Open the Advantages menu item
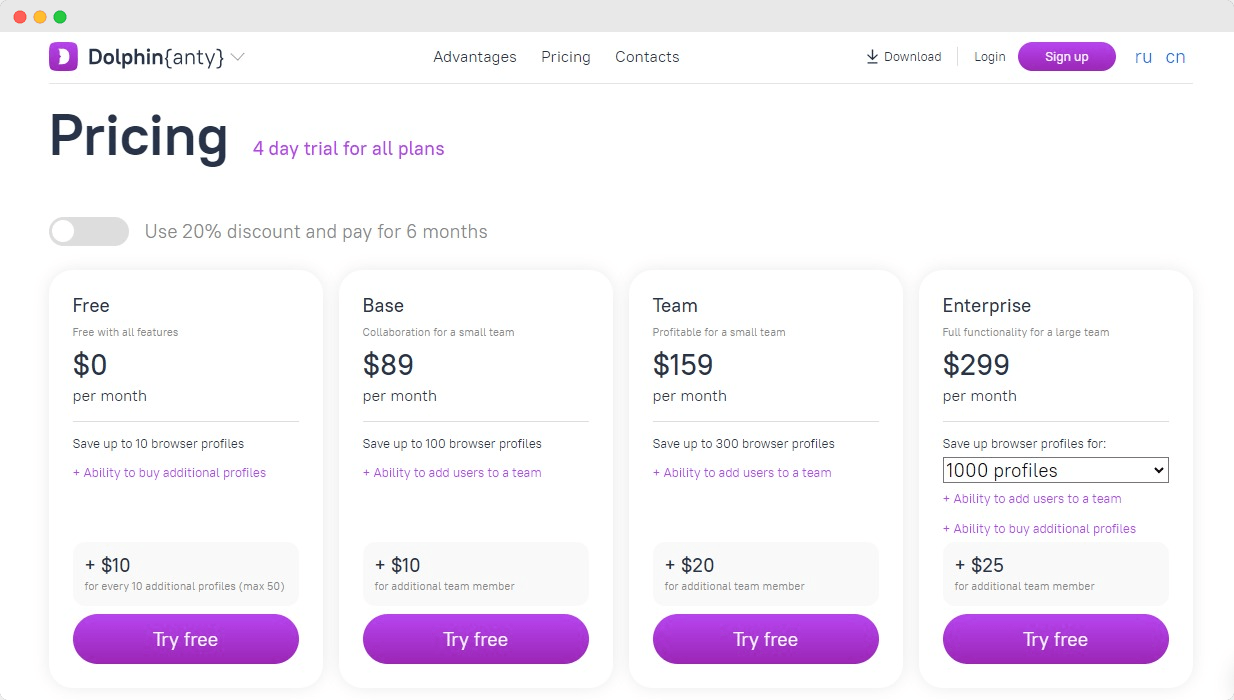Viewport: 1234px width, 700px height. point(475,57)
